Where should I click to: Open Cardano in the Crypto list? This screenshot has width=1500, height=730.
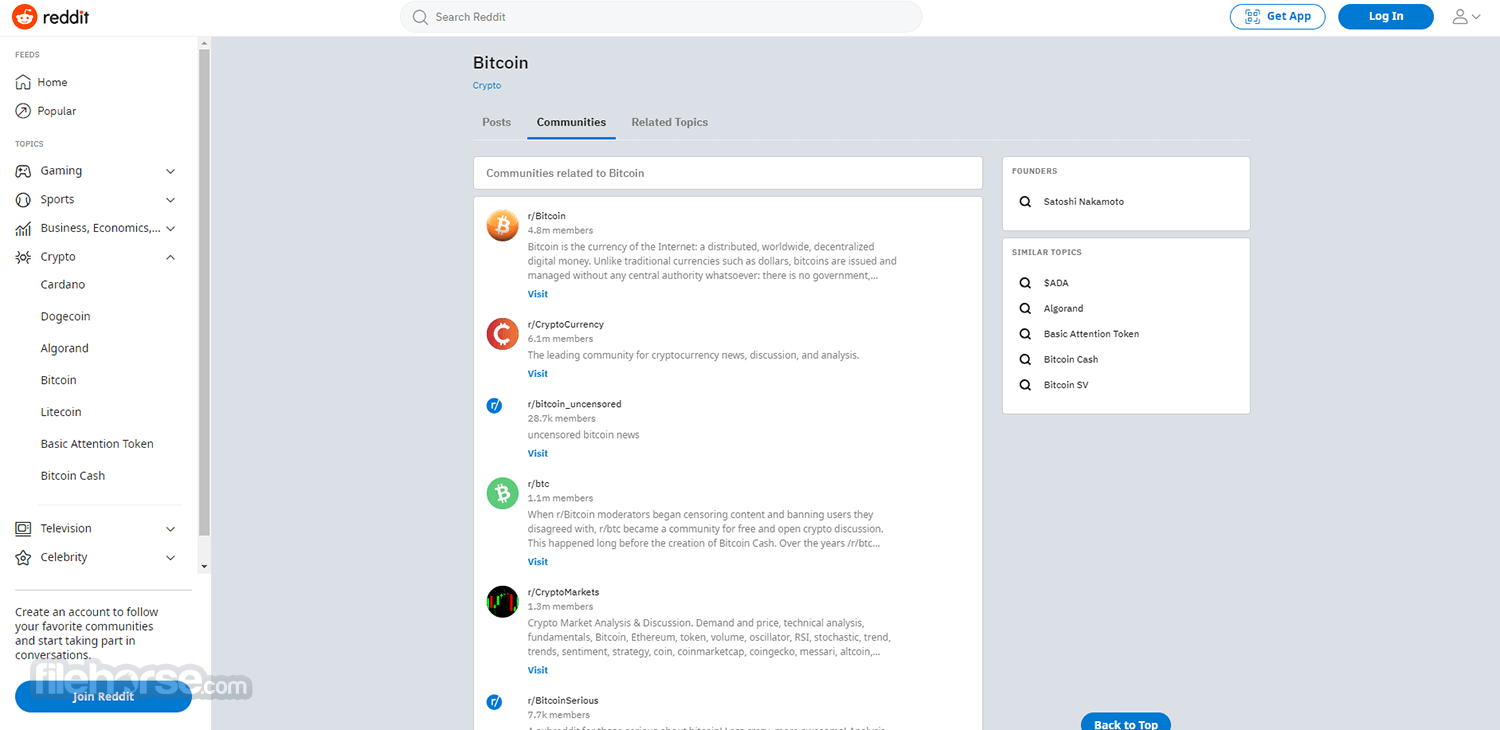63,285
